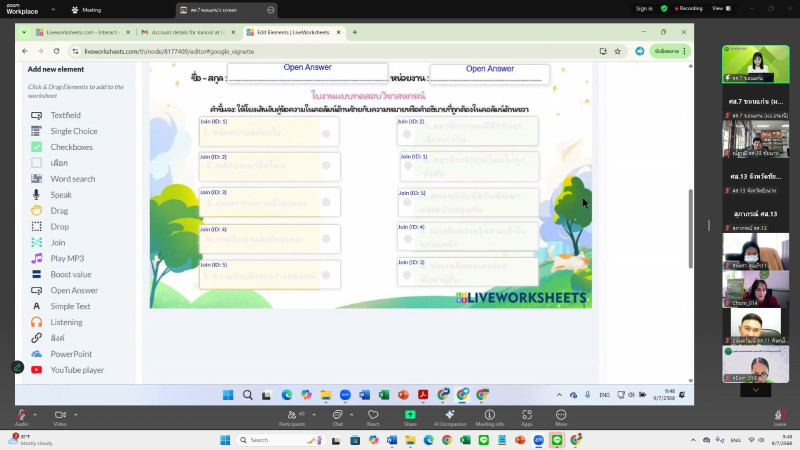Select second Open Answer field
Viewport: 800px width, 450px height.
490,73
